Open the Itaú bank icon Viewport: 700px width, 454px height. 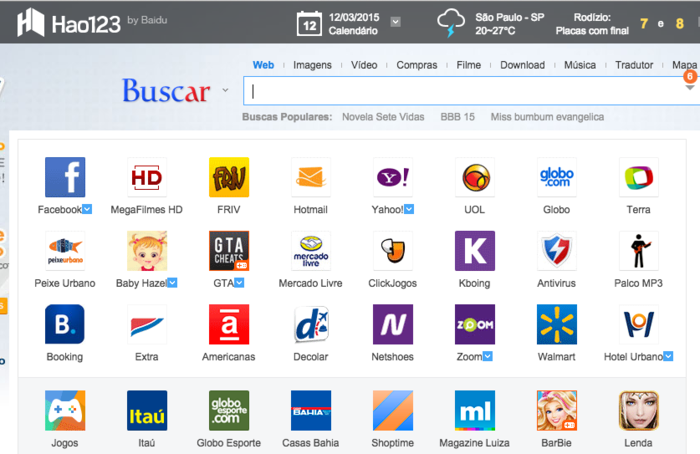click(147, 411)
